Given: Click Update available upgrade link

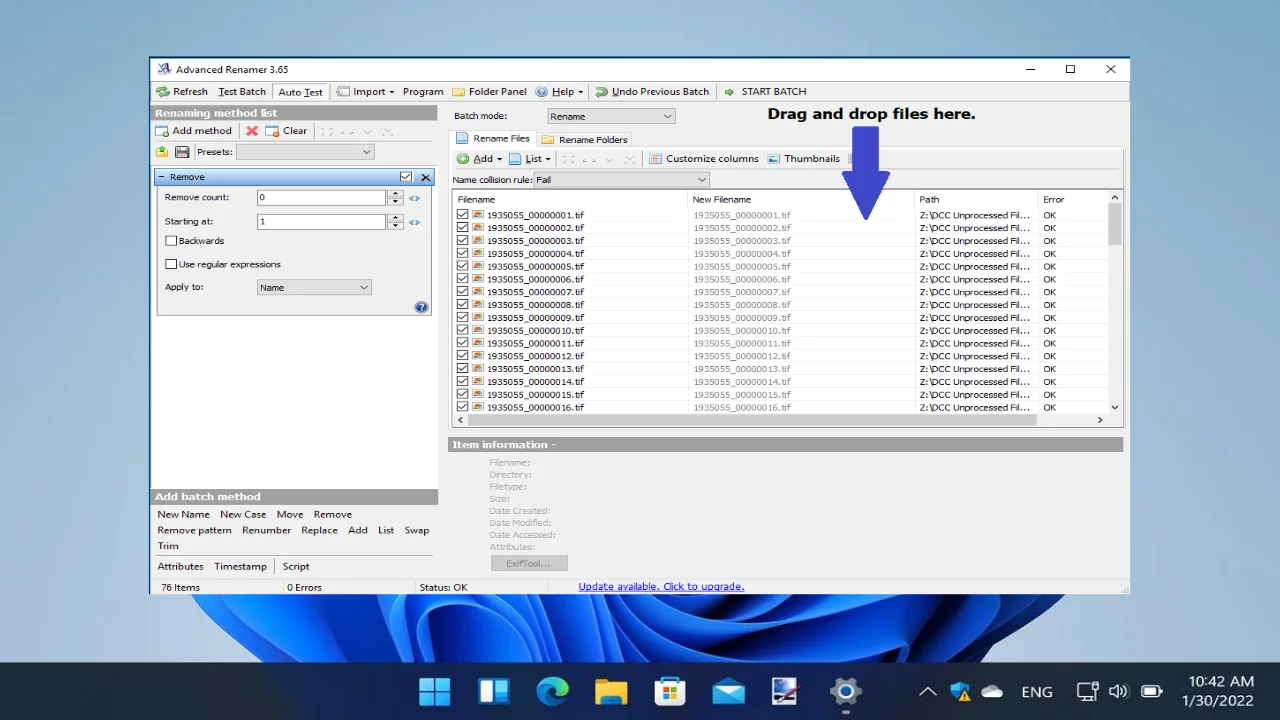Looking at the screenshot, I should click(661, 587).
